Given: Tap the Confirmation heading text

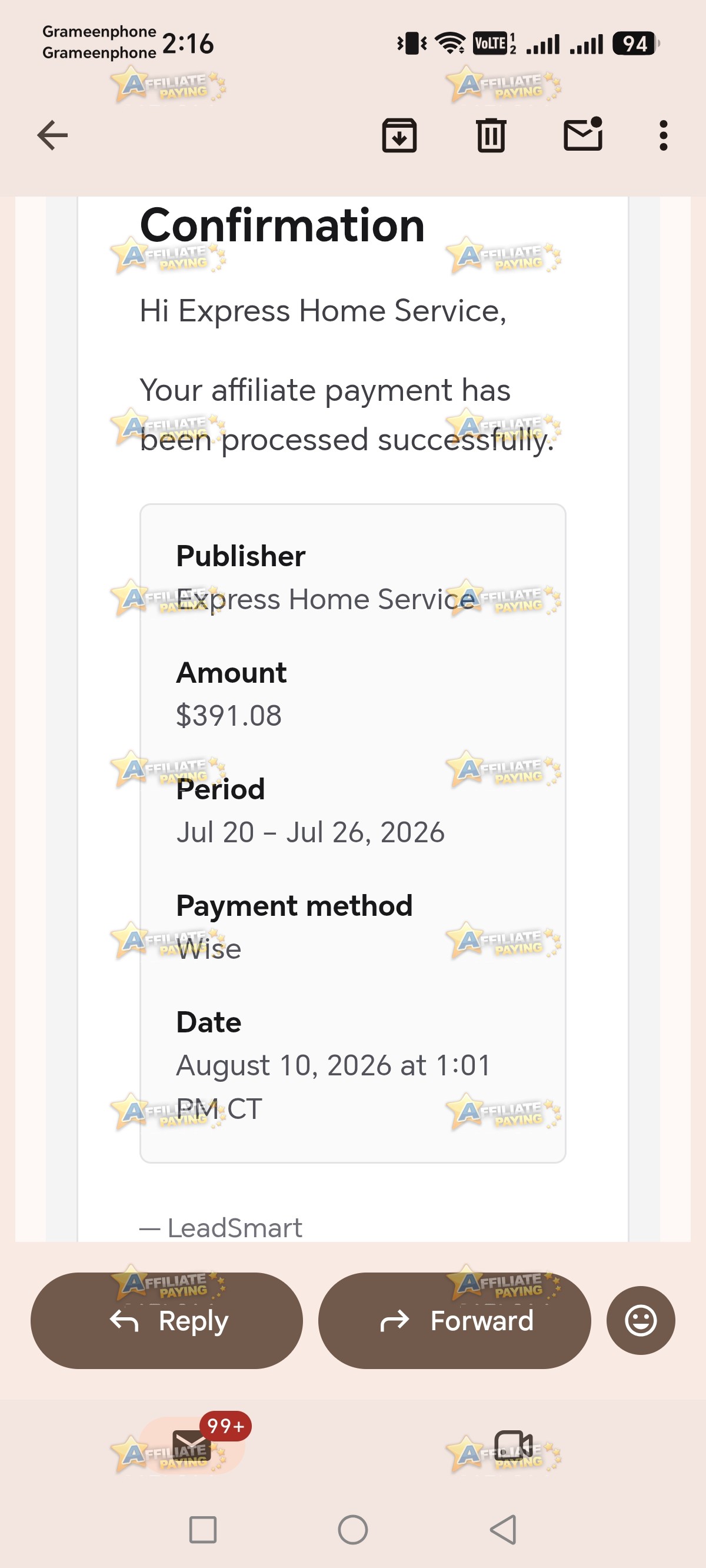Looking at the screenshot, I should (282, 225).
